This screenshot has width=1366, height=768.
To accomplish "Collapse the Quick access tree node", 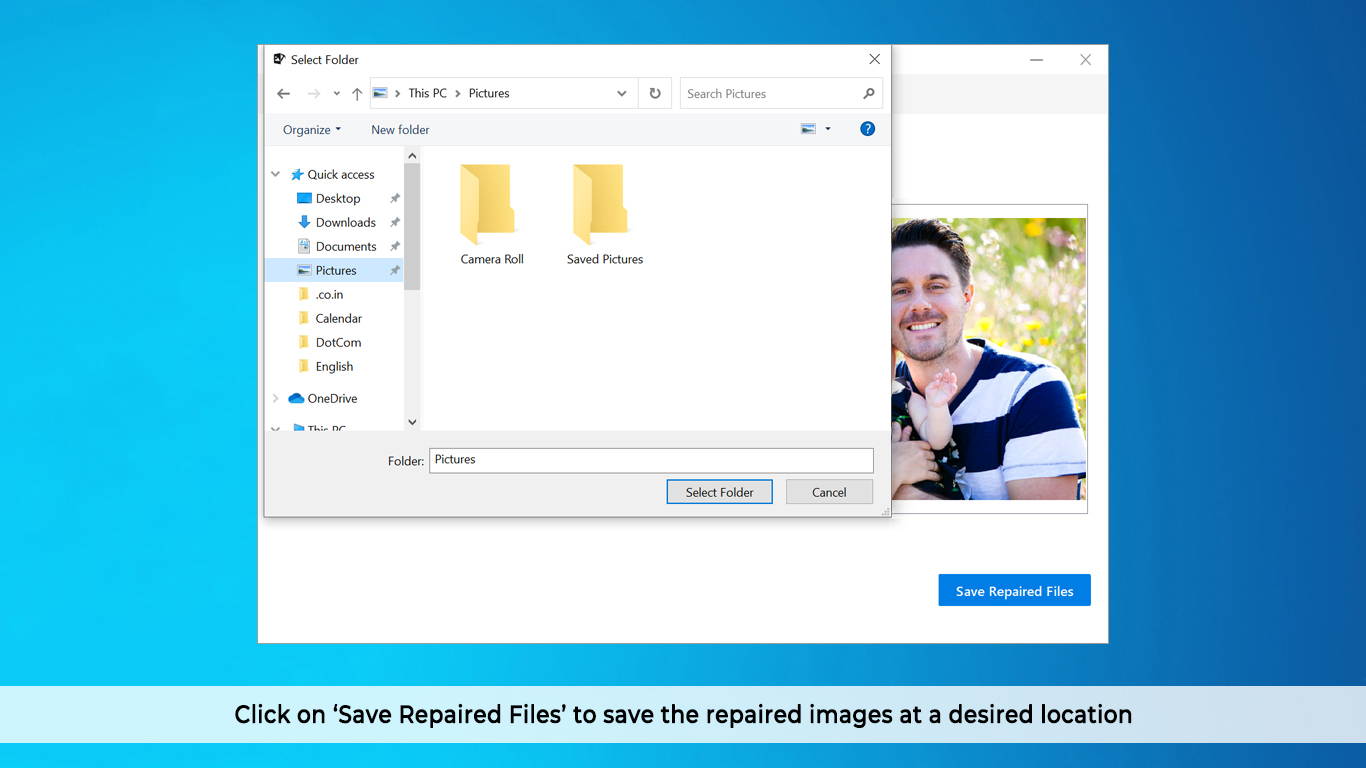I will (x=276, y=174).
